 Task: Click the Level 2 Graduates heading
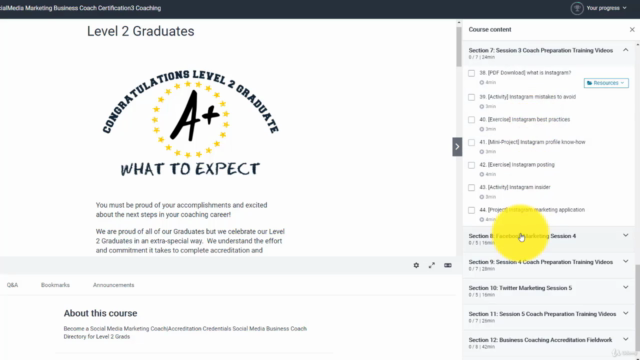pos(140,31)
